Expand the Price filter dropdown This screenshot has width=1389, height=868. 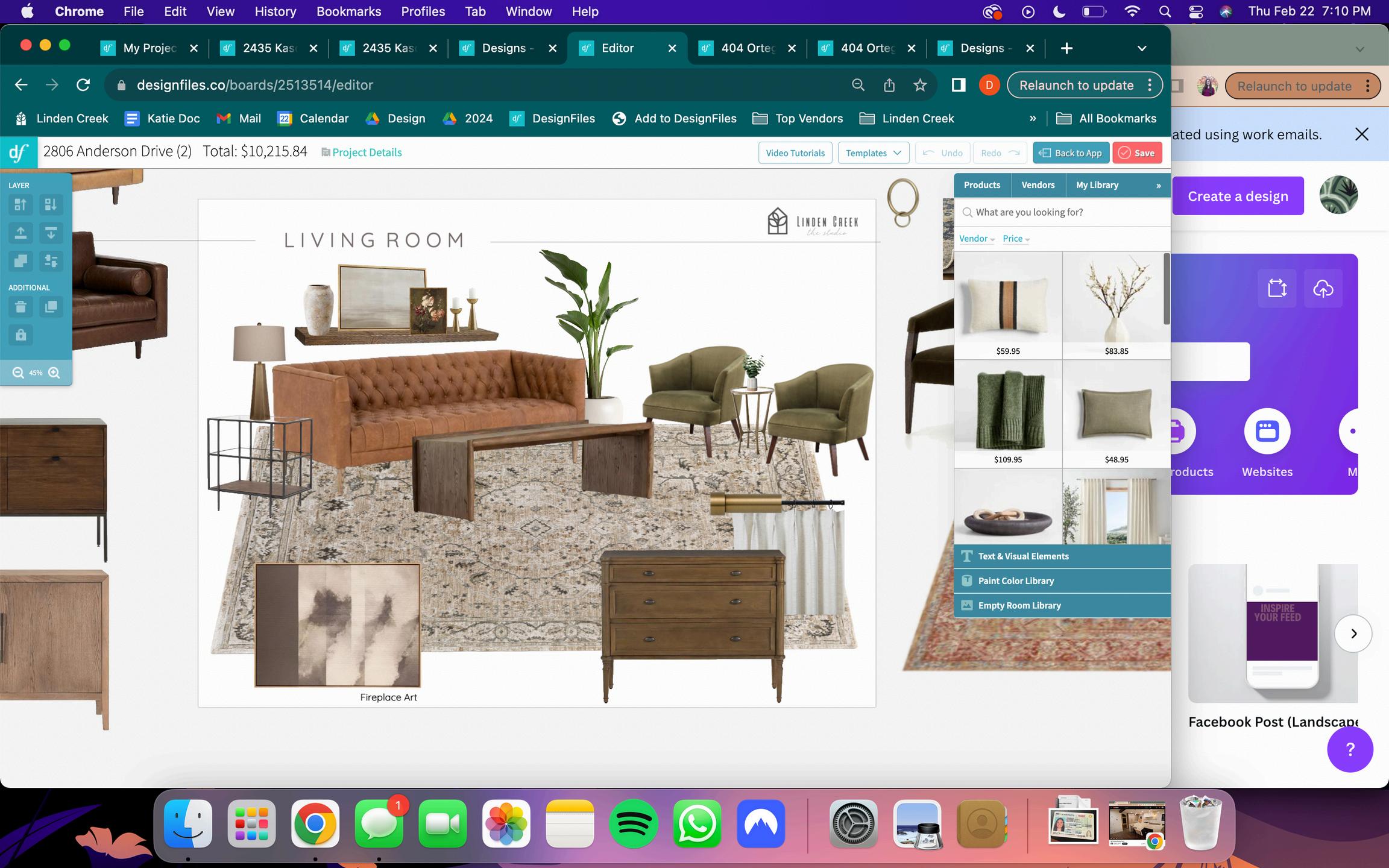coord(1016,239)
